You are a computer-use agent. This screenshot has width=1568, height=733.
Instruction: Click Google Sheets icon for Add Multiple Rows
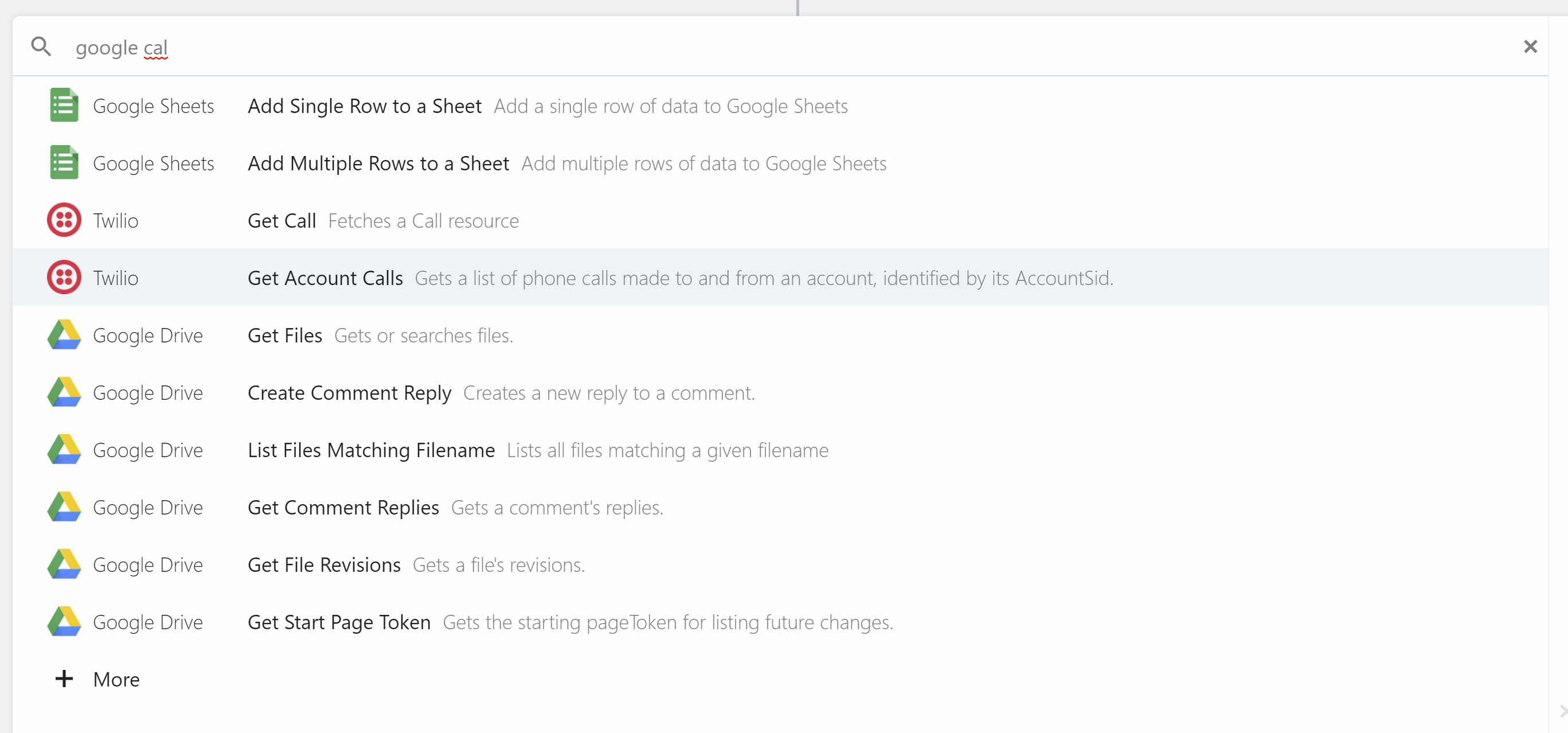coord(64,162)
